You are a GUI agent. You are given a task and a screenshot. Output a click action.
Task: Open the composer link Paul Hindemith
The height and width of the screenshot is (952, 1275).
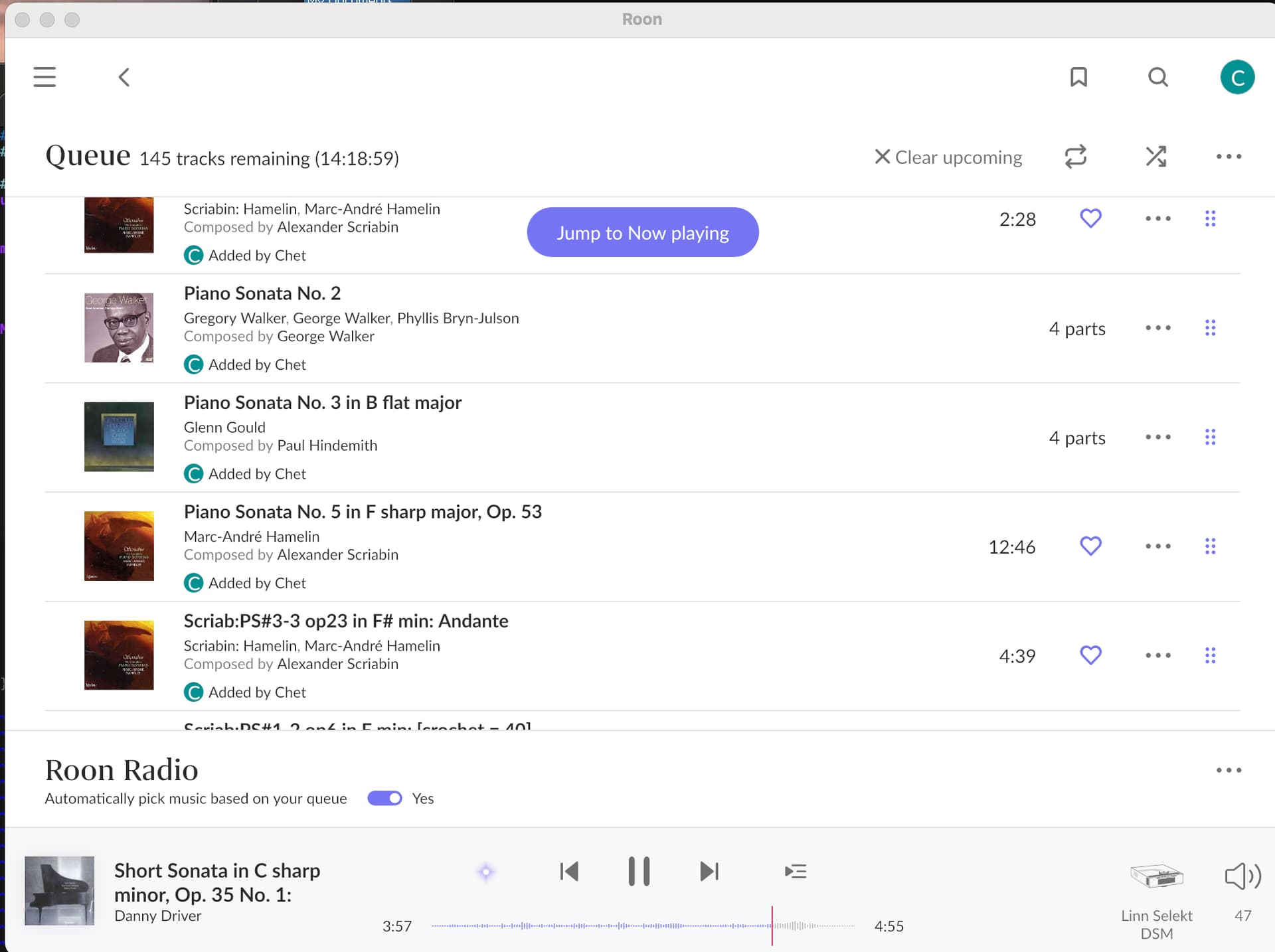point(327,445)
